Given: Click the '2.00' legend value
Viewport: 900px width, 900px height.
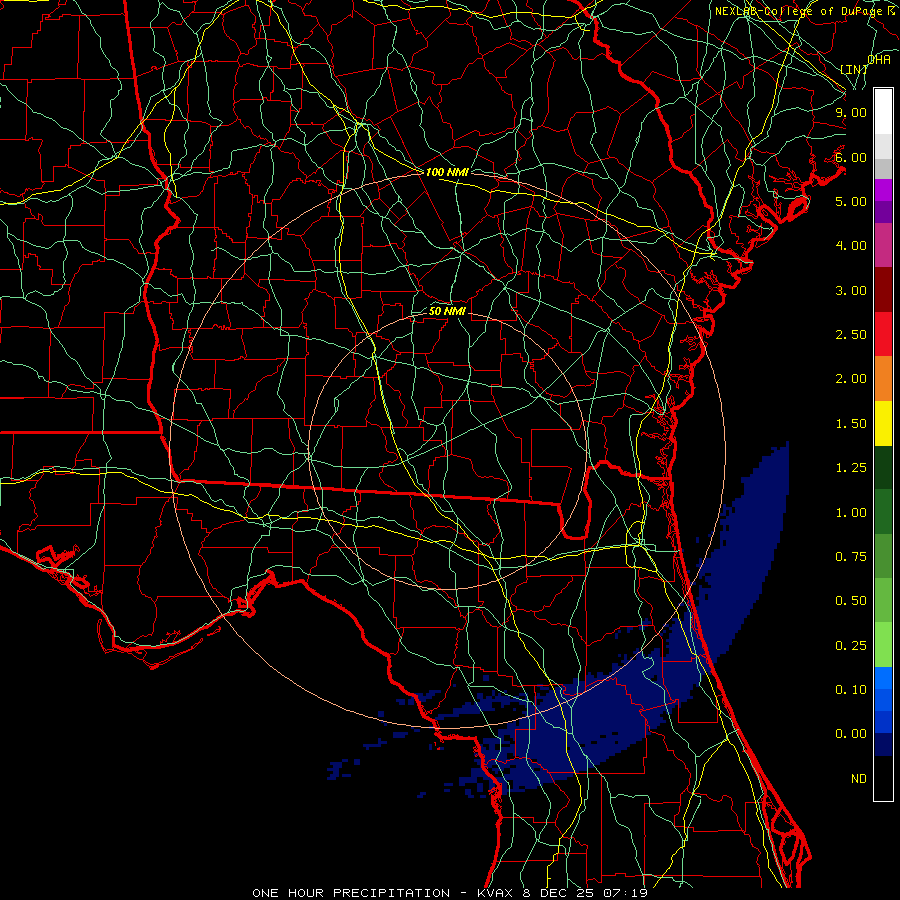Looking at the screenshot, I should 851,379.
